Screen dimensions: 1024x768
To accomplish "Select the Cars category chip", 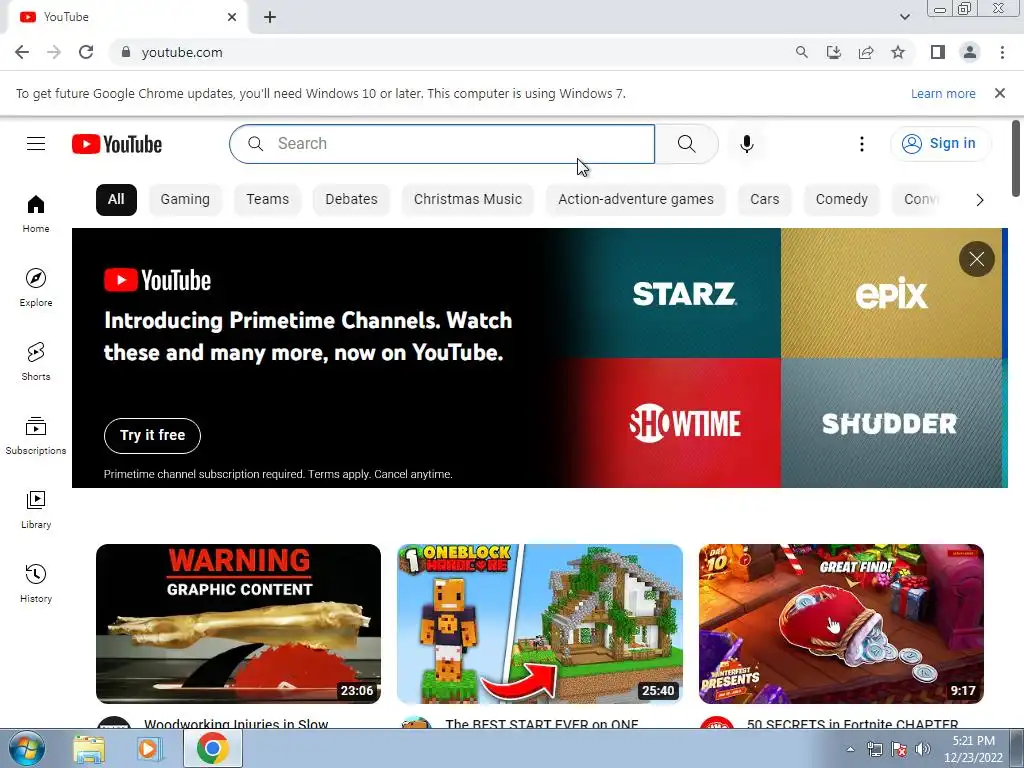I will (765, 199).
